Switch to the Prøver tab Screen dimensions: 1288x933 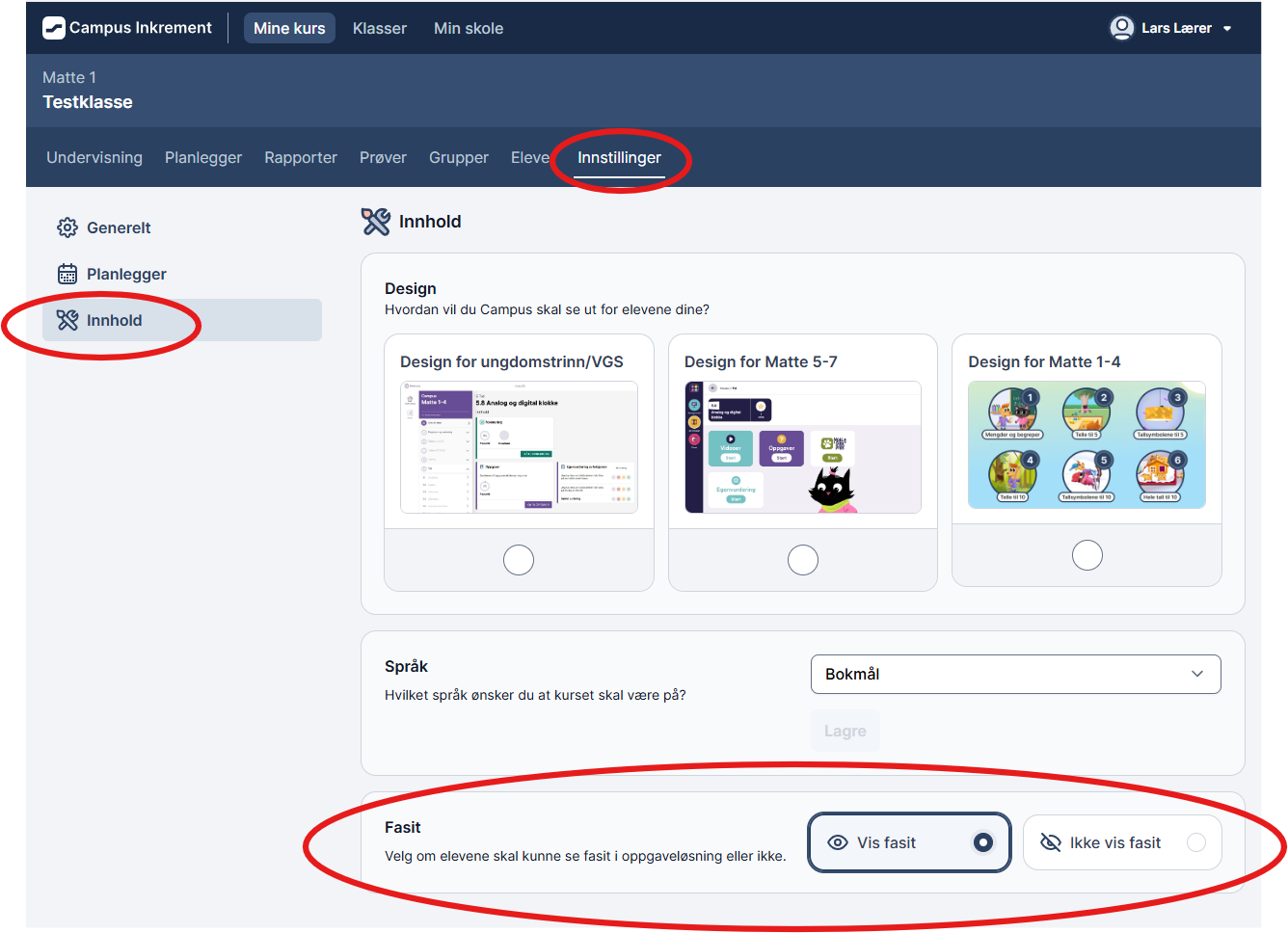pyautogui.click(x=383, y=157)
